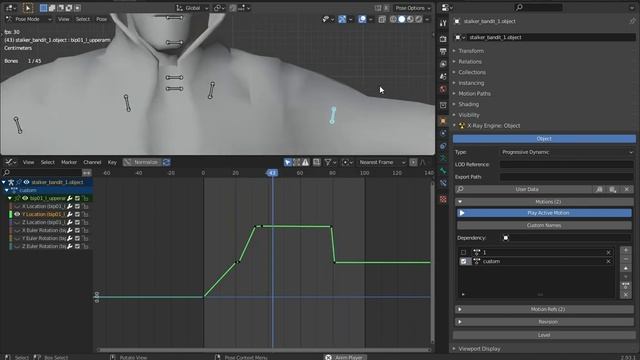Open the Nearest Frame snapping dropdown
This screenshot has height=360, width=640.
pos(381,162)
